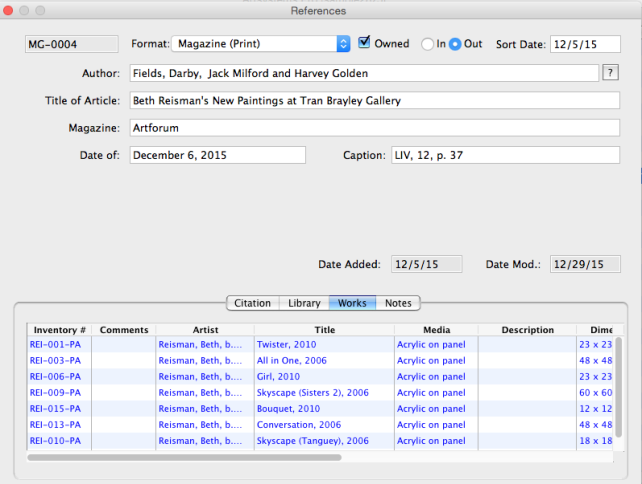Open the Format dropdown showing Magazine (Print)
The image size is (642, 484).
click(x=261, y=44)
